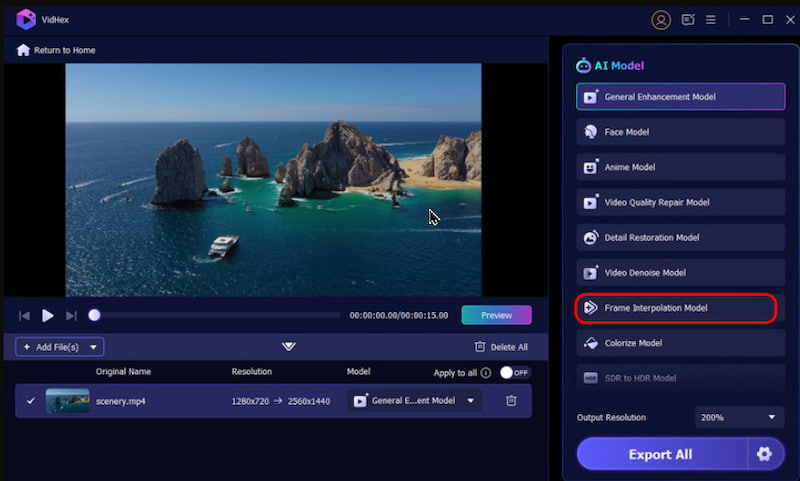Collapse the file list panel arrow
This screenshot has width=800, height=481.
pyautogui.click(x=289, y=346)
